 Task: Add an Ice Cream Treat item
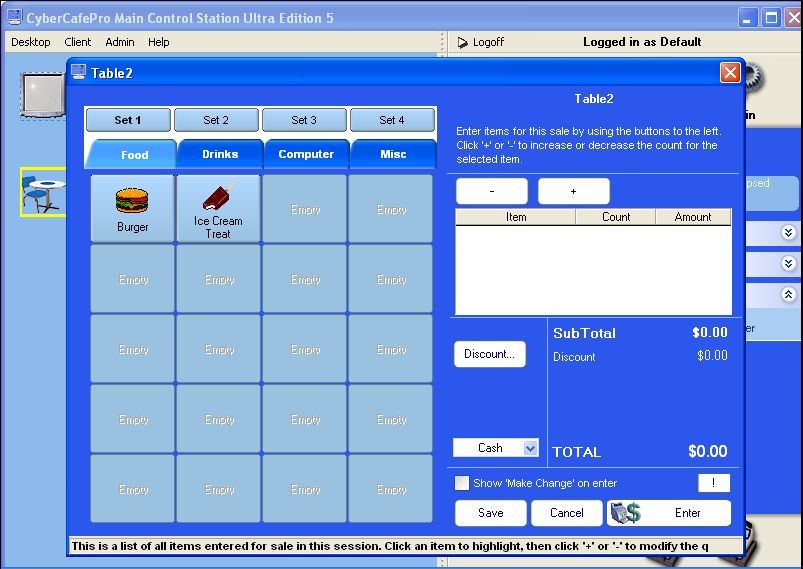[x=218, y=209]
